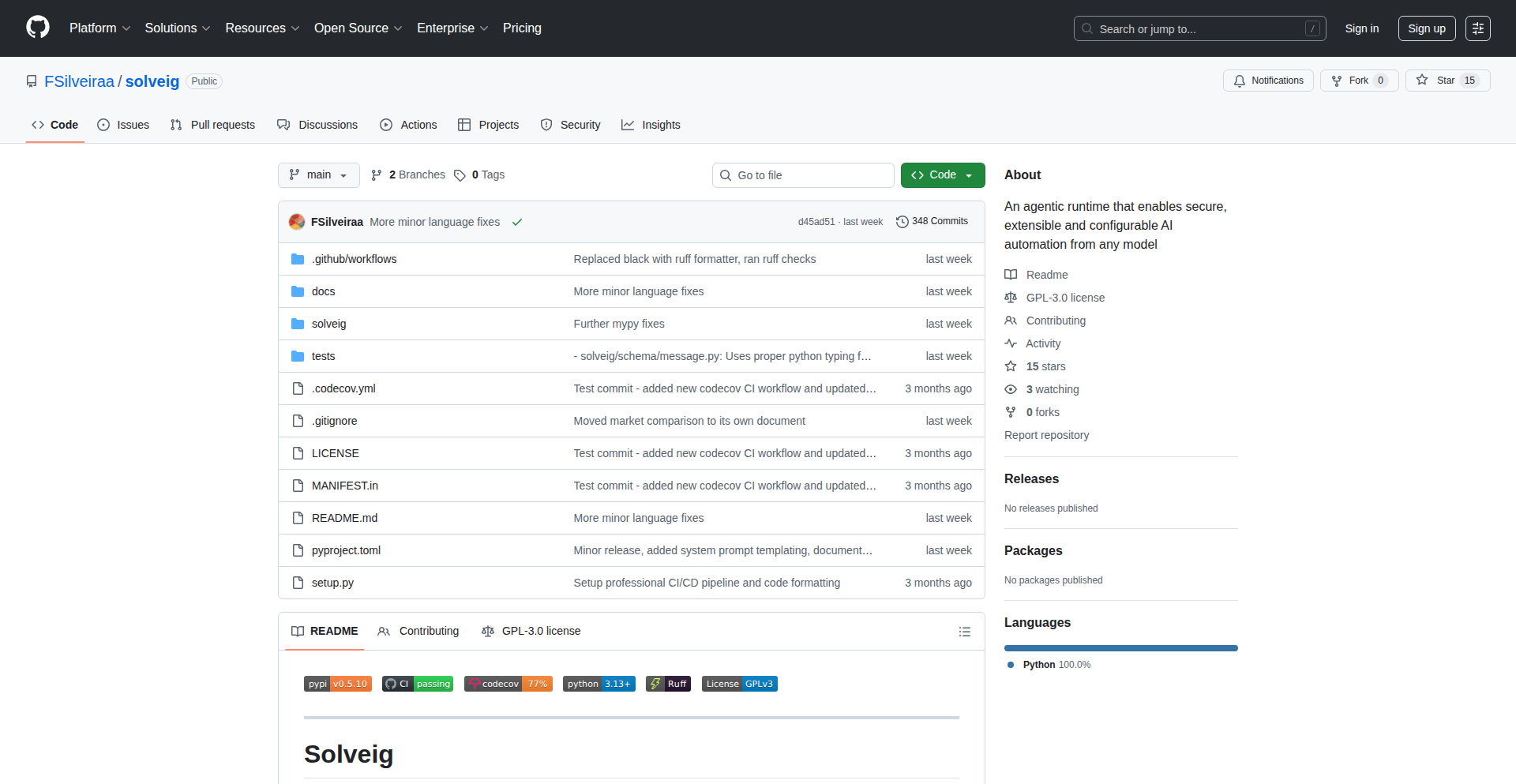The image size is (1516, 784).
Task: Click the Sign up button
Action: pos(1426,28)
